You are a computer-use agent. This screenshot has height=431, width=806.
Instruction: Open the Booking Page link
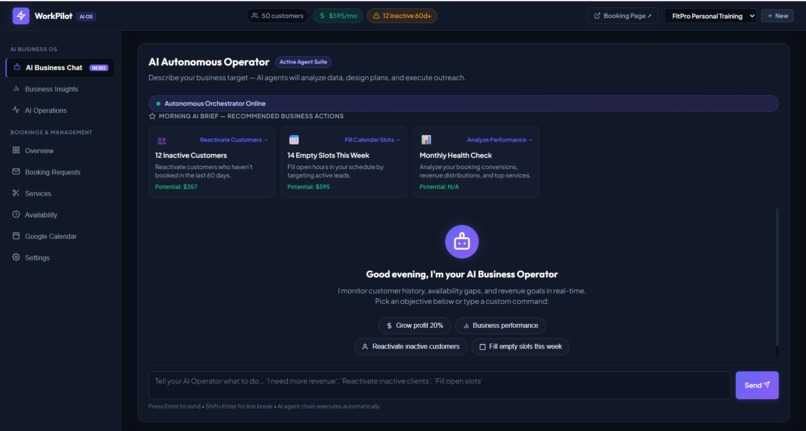[622, 16]
